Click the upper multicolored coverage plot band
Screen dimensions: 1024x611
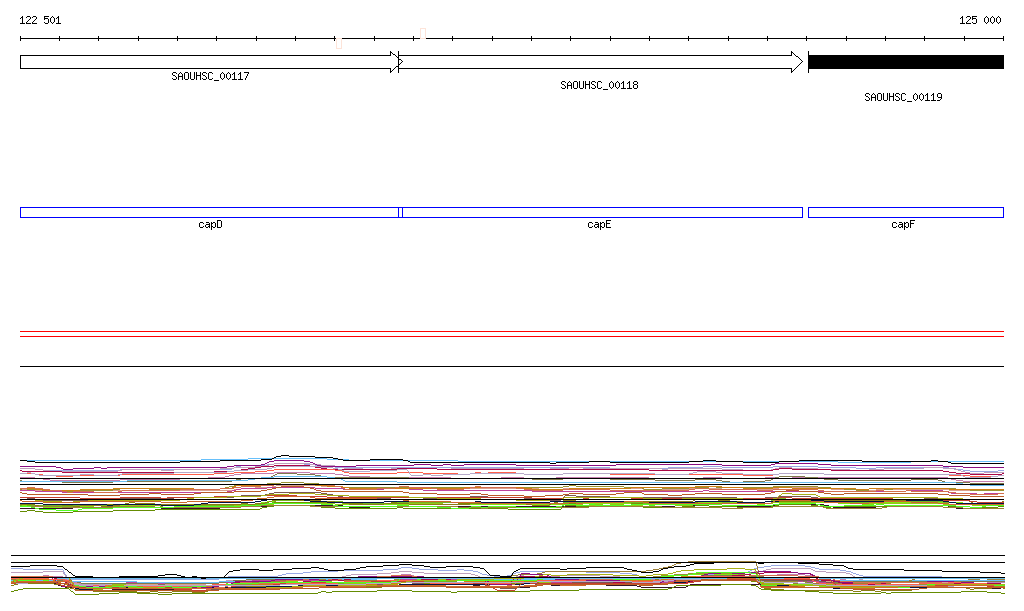point(511,485)
